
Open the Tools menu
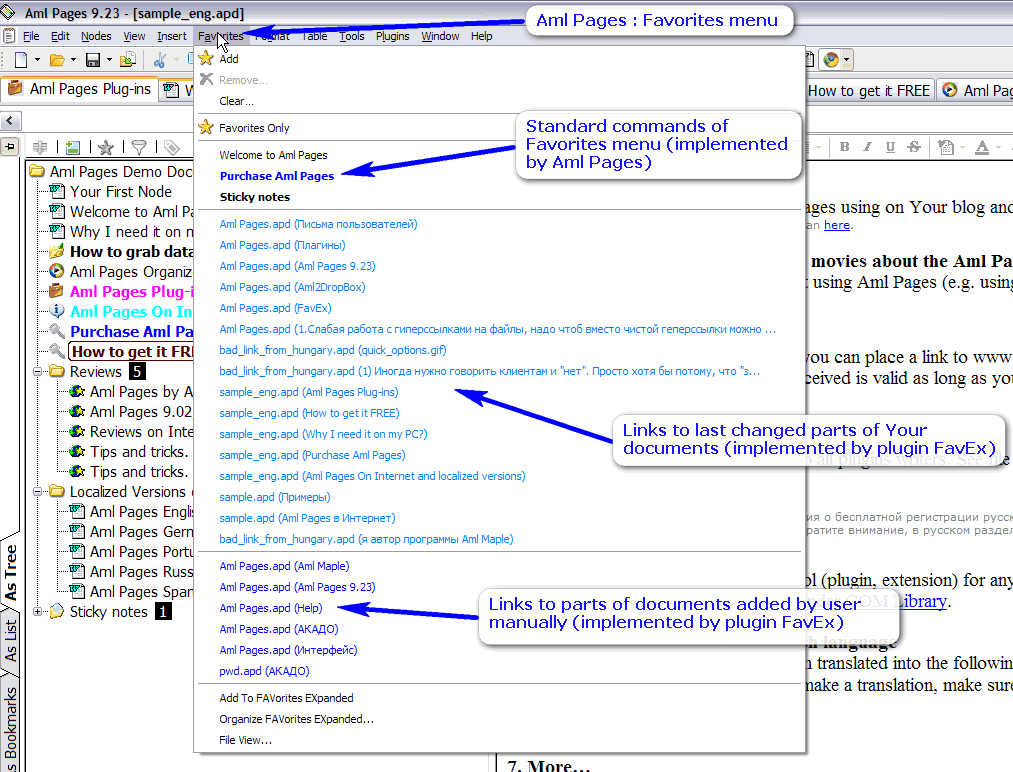coord(352,36)
